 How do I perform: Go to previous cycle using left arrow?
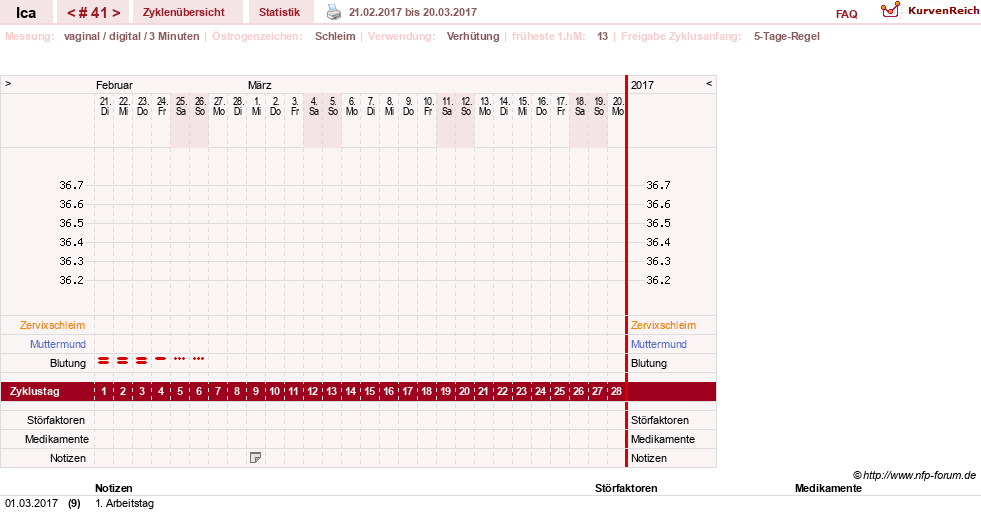pyautogui.click(x=71, y=13)
